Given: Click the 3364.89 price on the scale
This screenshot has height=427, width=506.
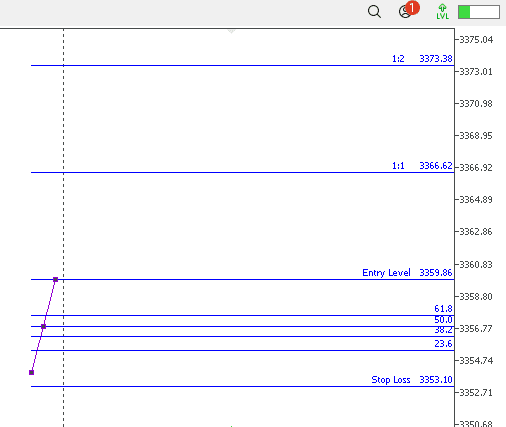Looking at the screenshot, I should 476,200.
